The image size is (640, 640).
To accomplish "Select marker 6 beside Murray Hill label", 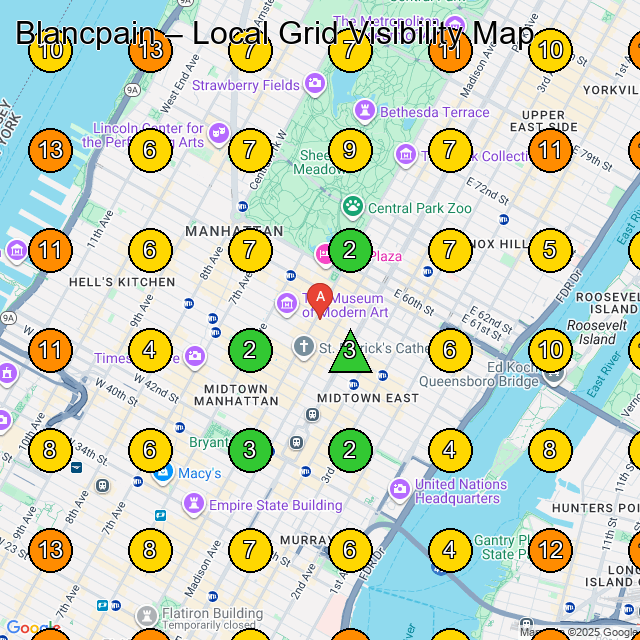I will [350, 550].
